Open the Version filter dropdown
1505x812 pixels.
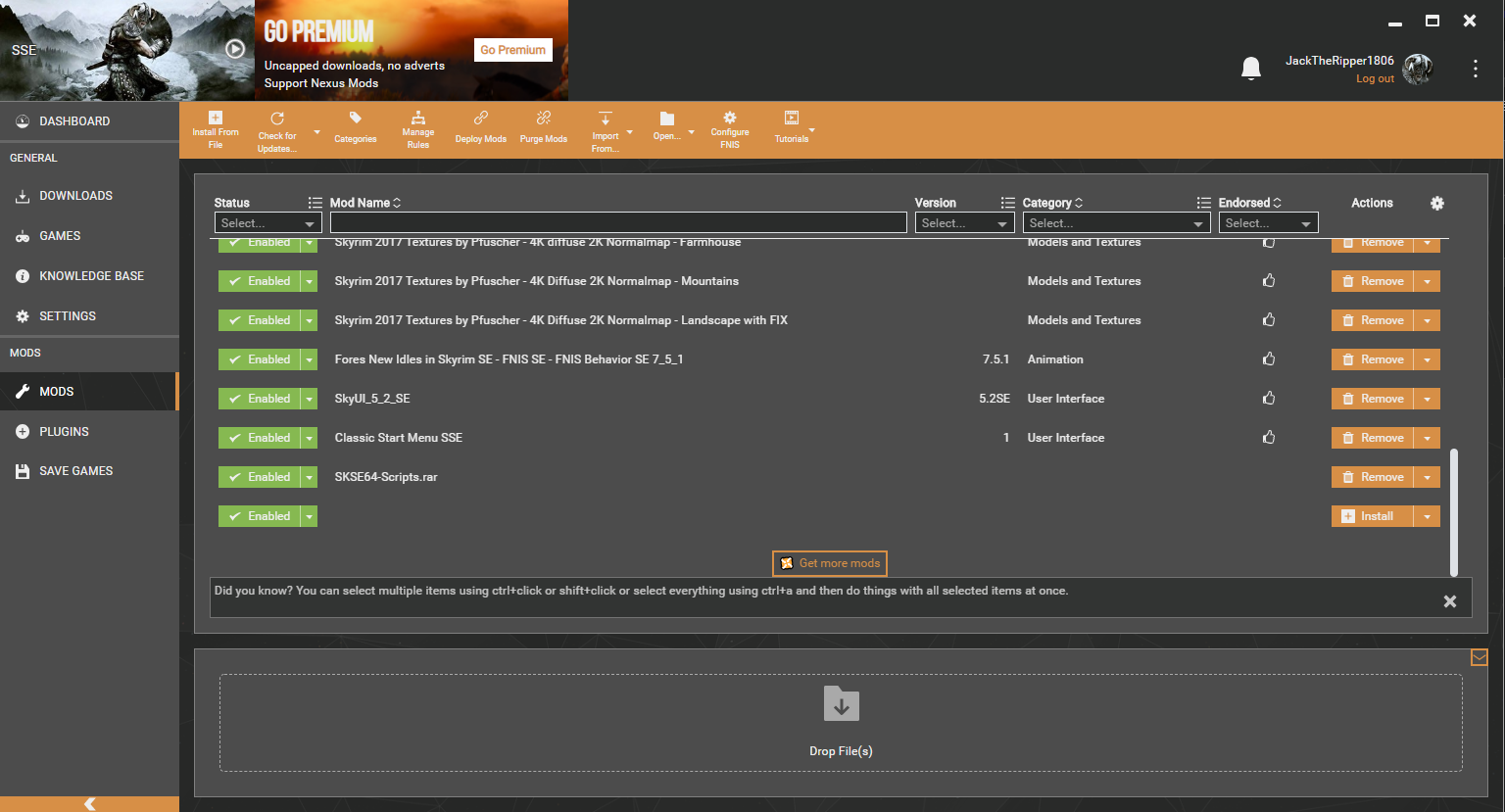pyautogui.click(x=964, y=223)
